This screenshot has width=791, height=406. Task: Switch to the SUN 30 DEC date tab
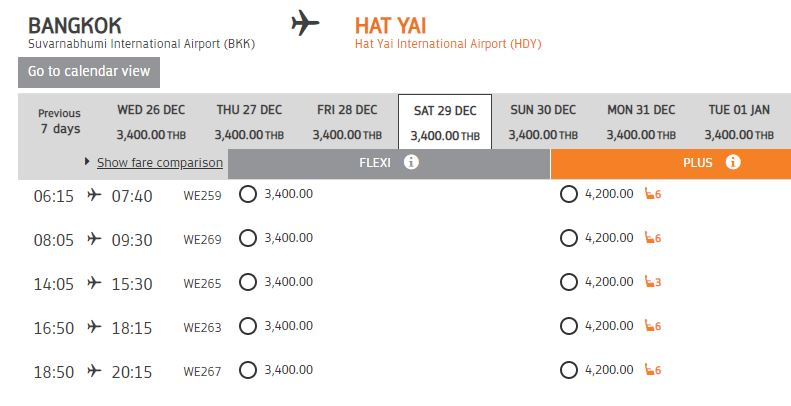coord(542,122)
